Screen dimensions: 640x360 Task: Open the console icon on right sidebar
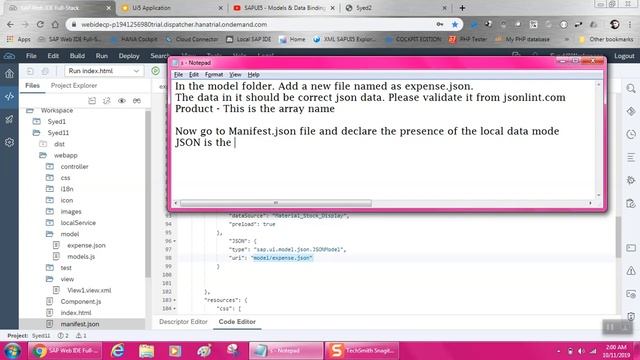(x=631, y=248)
